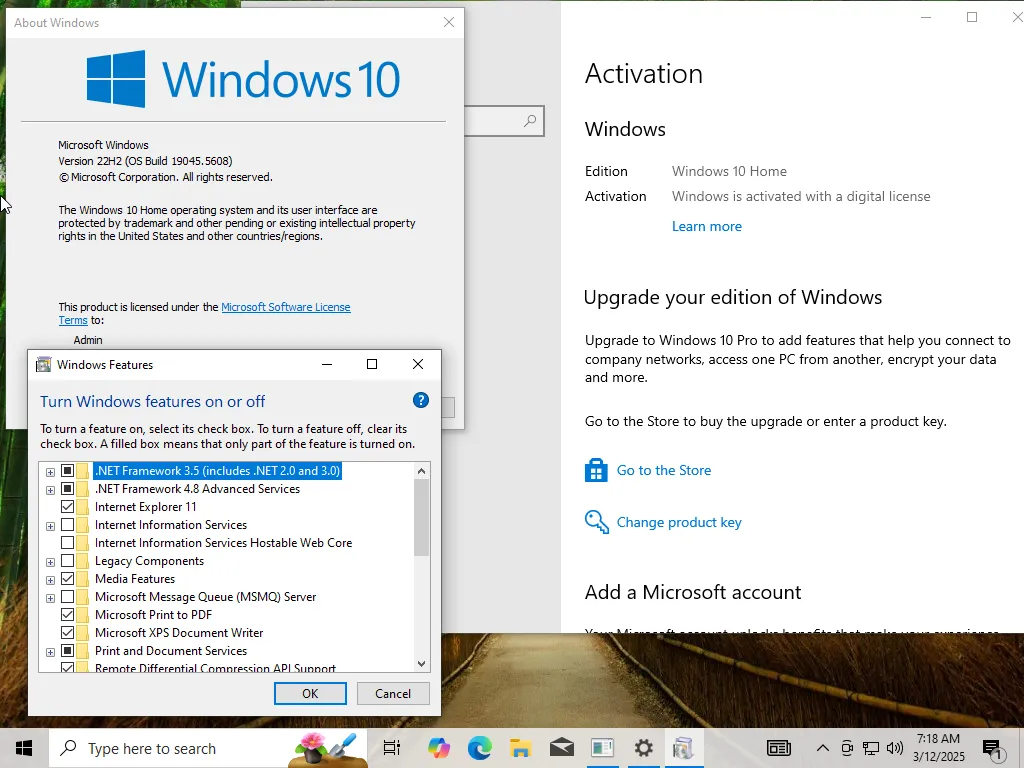Toggle Print and Document Services checkbox

(67, 650)
